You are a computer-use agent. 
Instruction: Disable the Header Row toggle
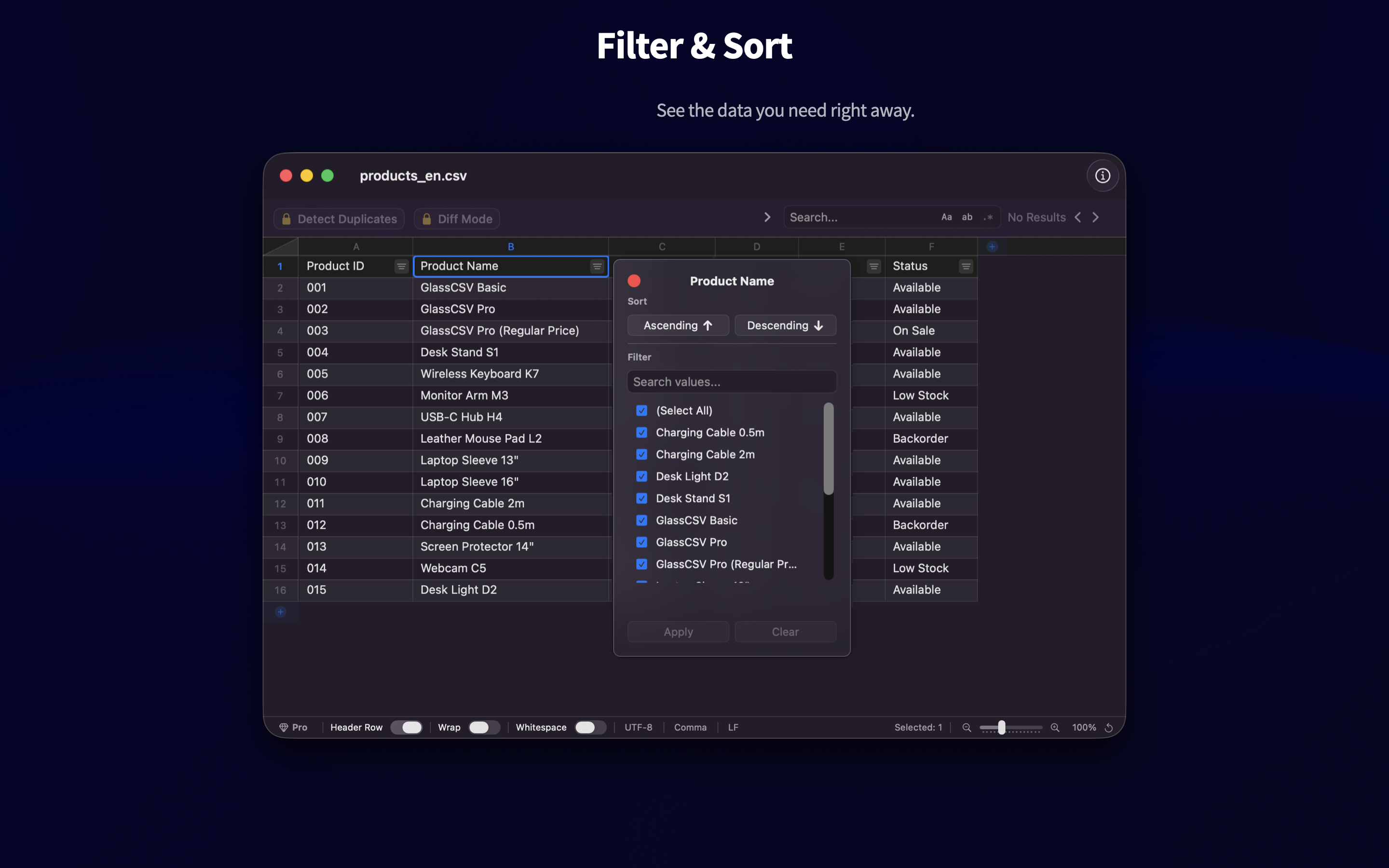(407, 727)
